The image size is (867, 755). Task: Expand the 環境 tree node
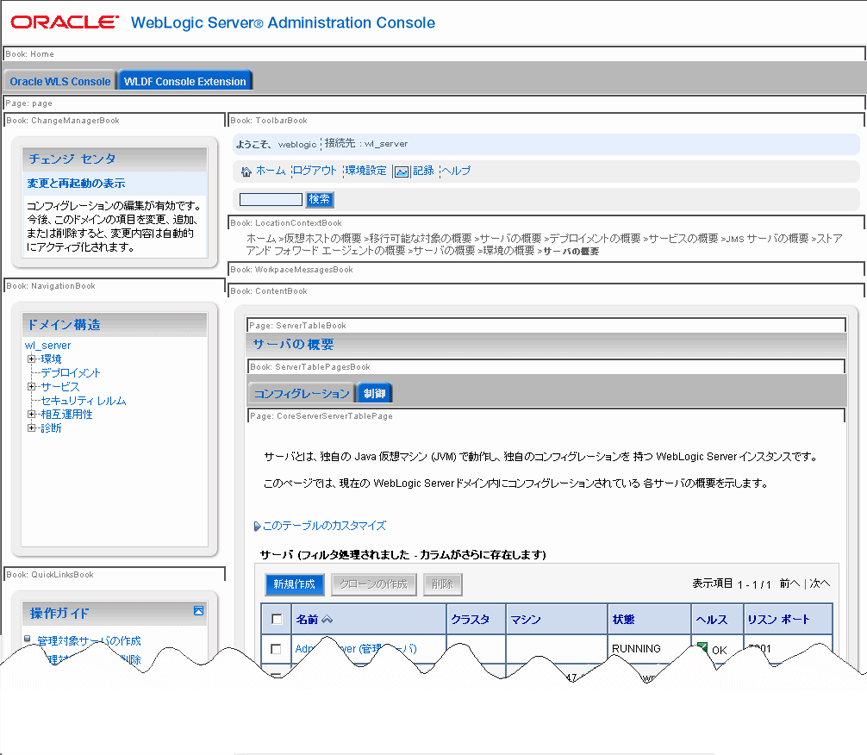tap(32, 359)
